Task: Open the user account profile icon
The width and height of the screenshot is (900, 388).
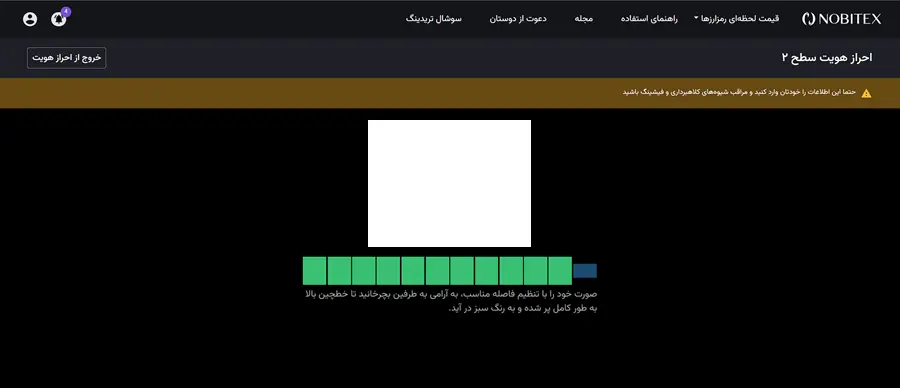Action: 30,19
